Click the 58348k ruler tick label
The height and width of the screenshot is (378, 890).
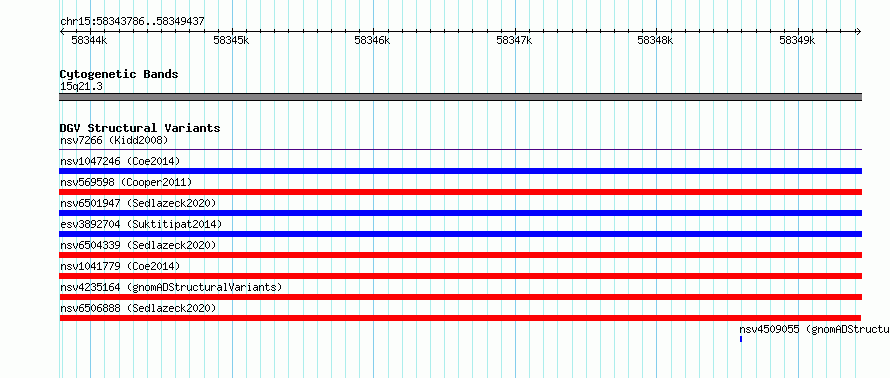[656, 40]
